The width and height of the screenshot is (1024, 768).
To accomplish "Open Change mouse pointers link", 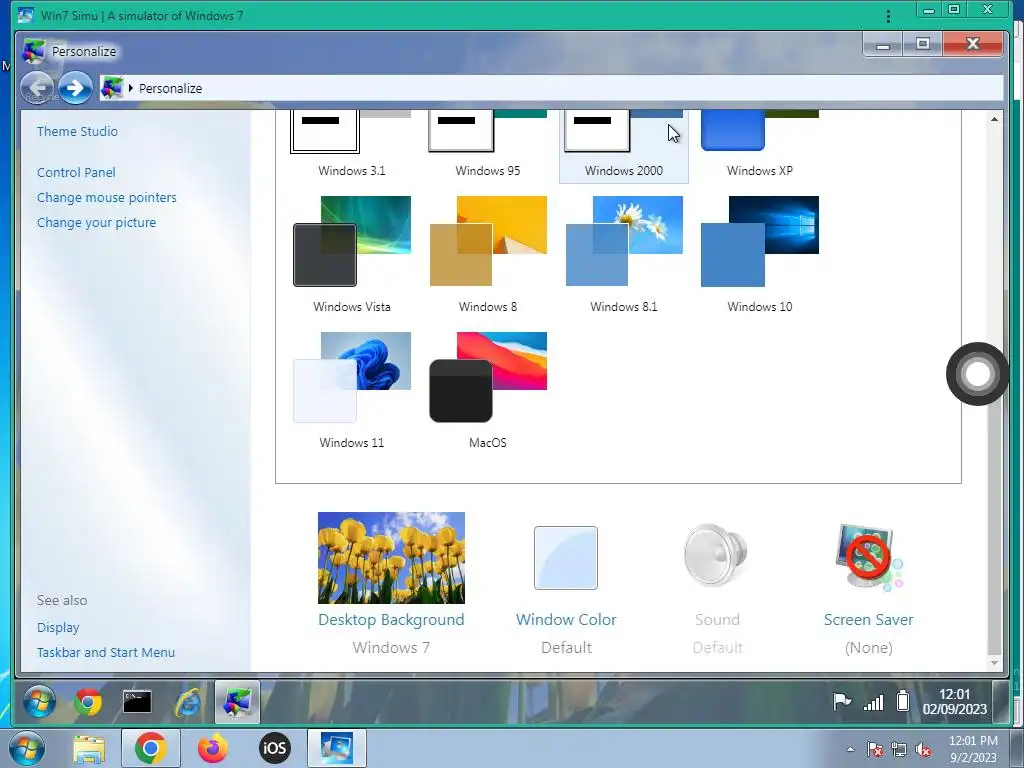I will pos(106,197).
